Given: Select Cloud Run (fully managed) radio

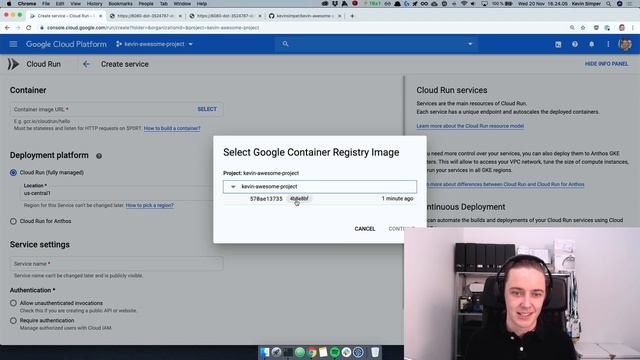Looking at the screenshot, I should 13,173.
